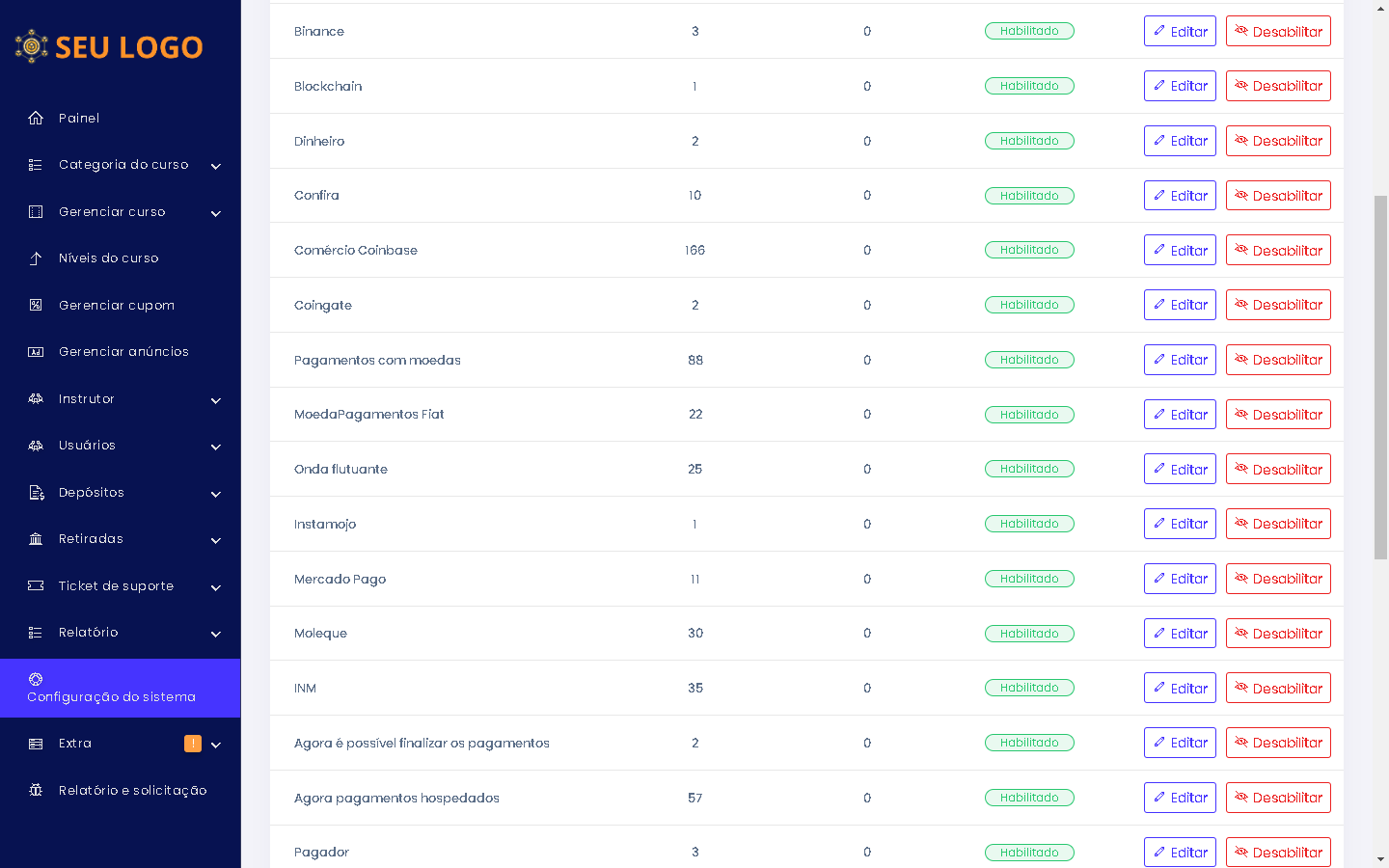Viewport: 1389px width, 868px height.
Task: Disable the Binance payment gateway
Action: pos(1278,31)
